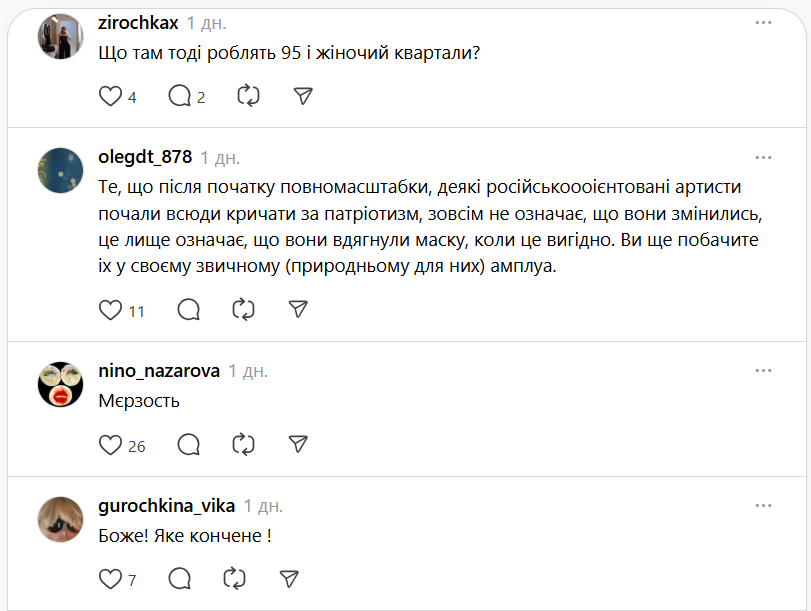The height and width of the screenshot is (611, 811).
Task: Repost olegdt_878's comment
Action: (243, 310)
